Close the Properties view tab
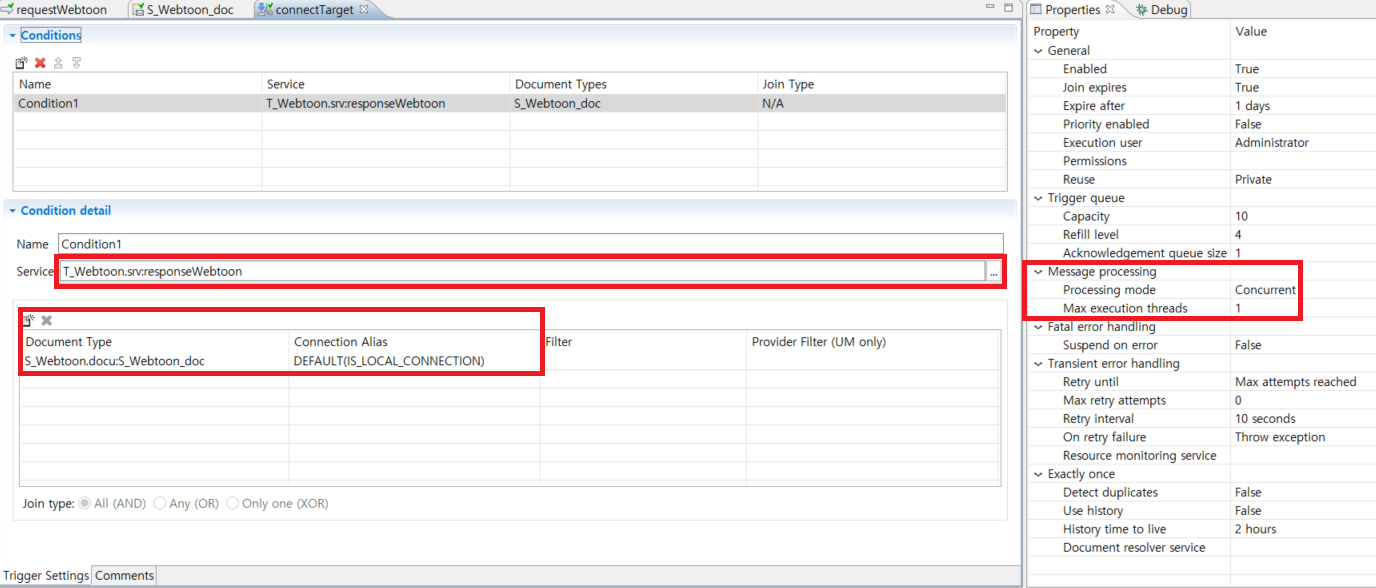 tap(1110, 9)
